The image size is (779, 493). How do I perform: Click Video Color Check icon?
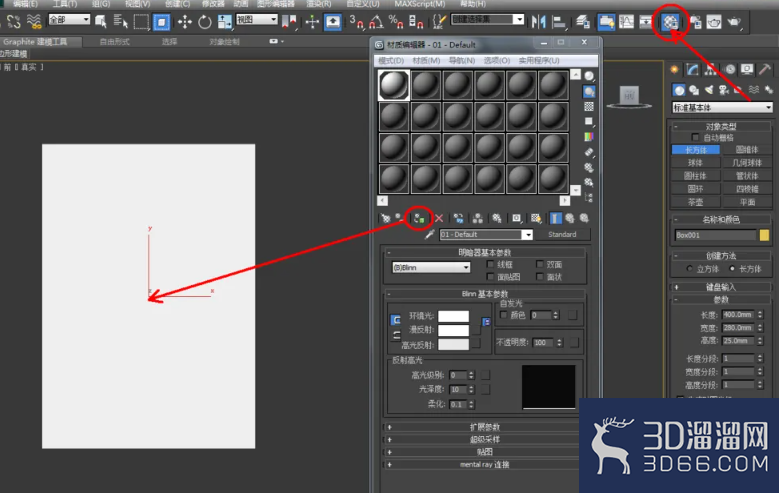click(x=589, y=137)
